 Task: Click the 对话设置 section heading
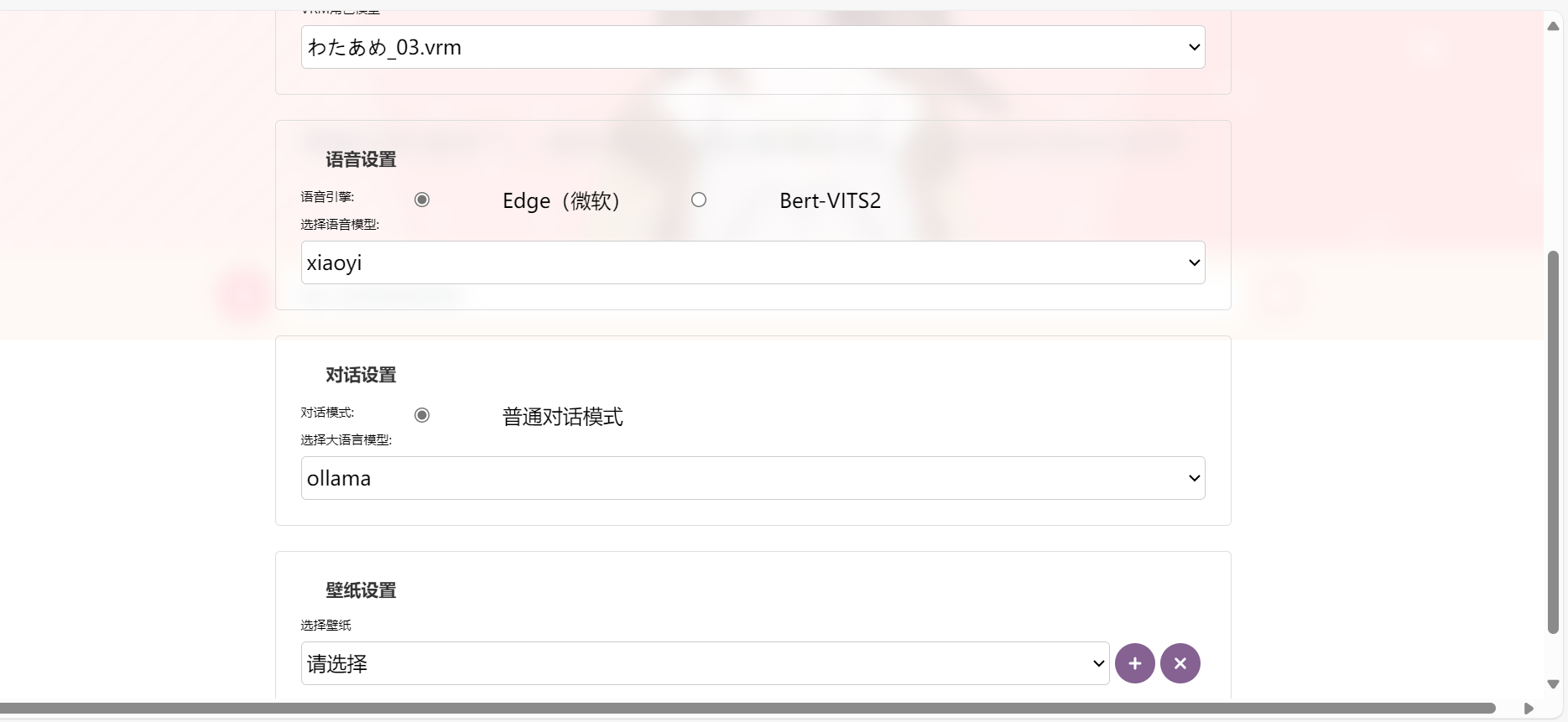(x=361, y=375)
